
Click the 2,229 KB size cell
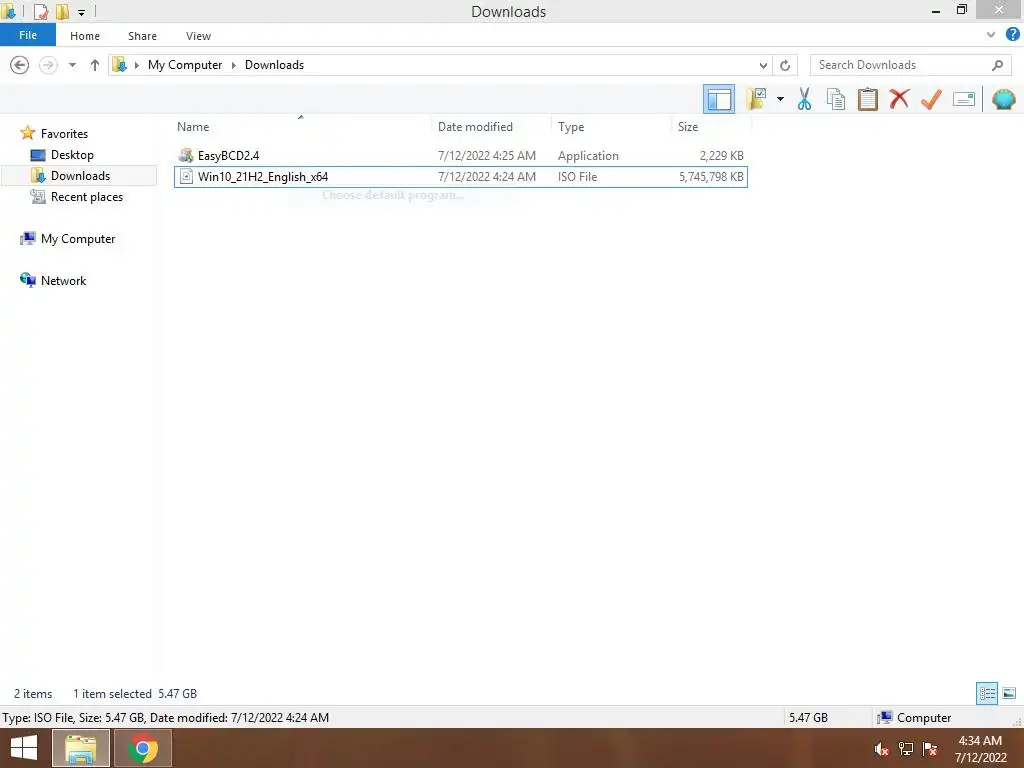[x=722, y=155]
